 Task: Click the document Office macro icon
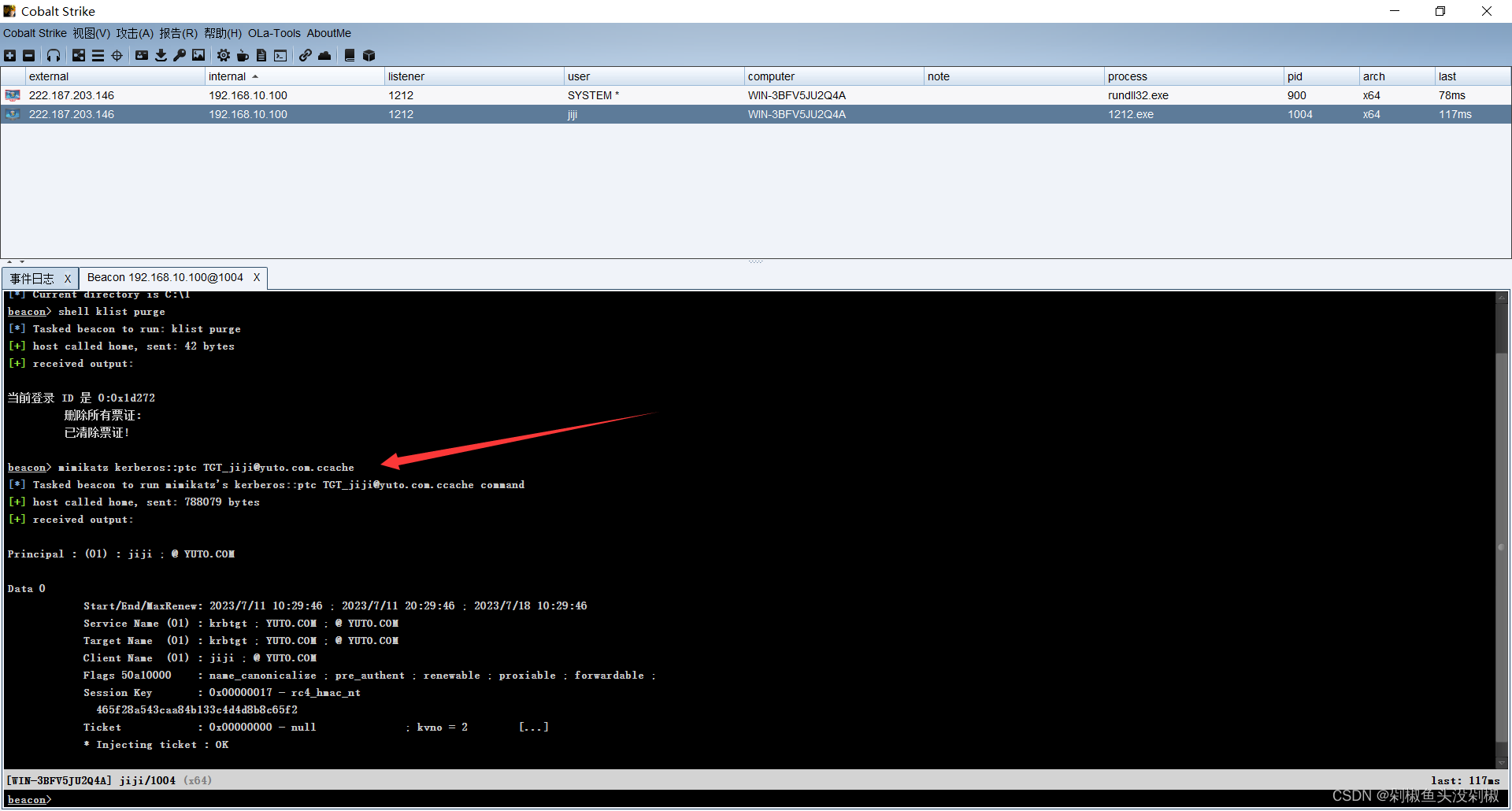point(261,55)
